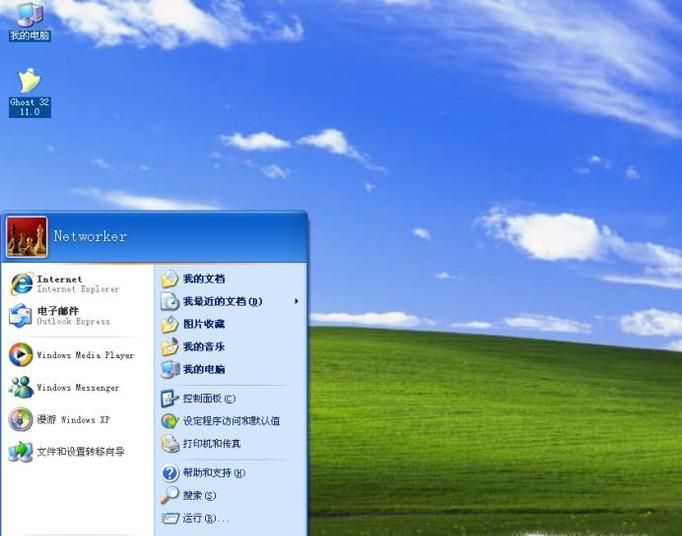
Task: Open the 我的文档 folder icon
Action: click(x=170, y=279)
